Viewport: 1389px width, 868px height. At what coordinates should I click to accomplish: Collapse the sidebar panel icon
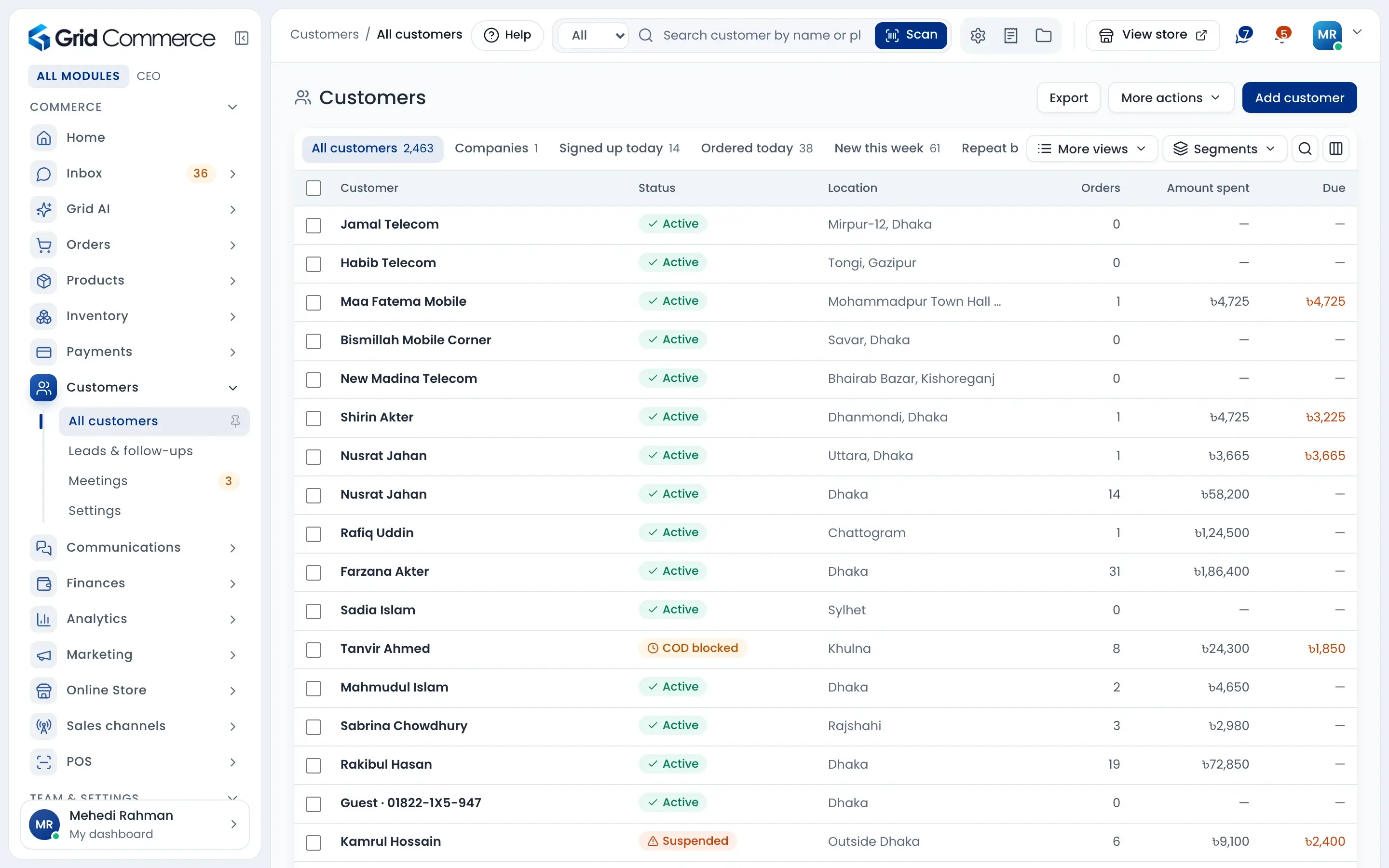[x=241, y=39]
